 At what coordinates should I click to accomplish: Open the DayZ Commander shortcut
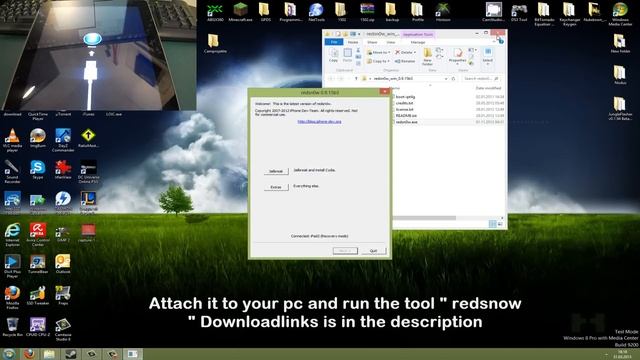[x=63, y=140]
